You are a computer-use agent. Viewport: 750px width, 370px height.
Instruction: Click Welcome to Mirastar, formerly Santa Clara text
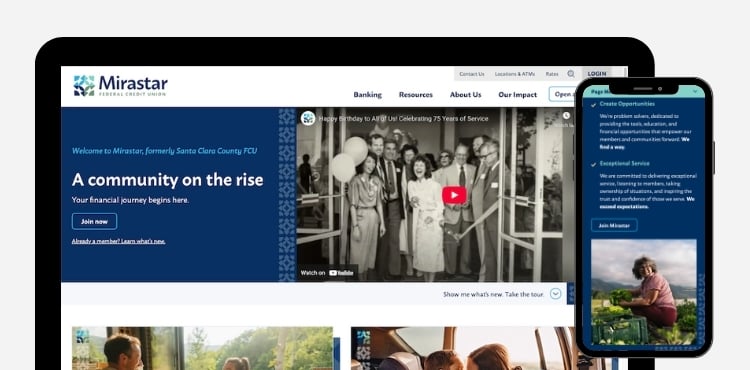[x=165, y=151]
